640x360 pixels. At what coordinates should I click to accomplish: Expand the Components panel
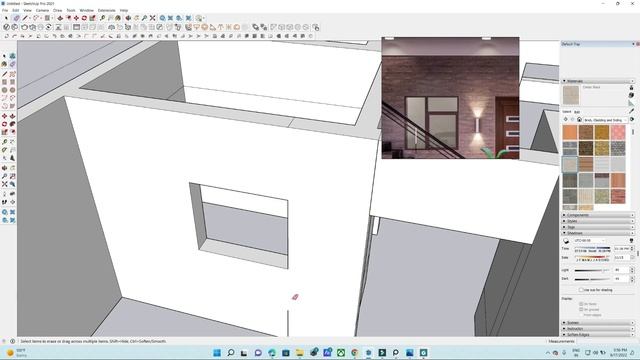pos(597,215)
